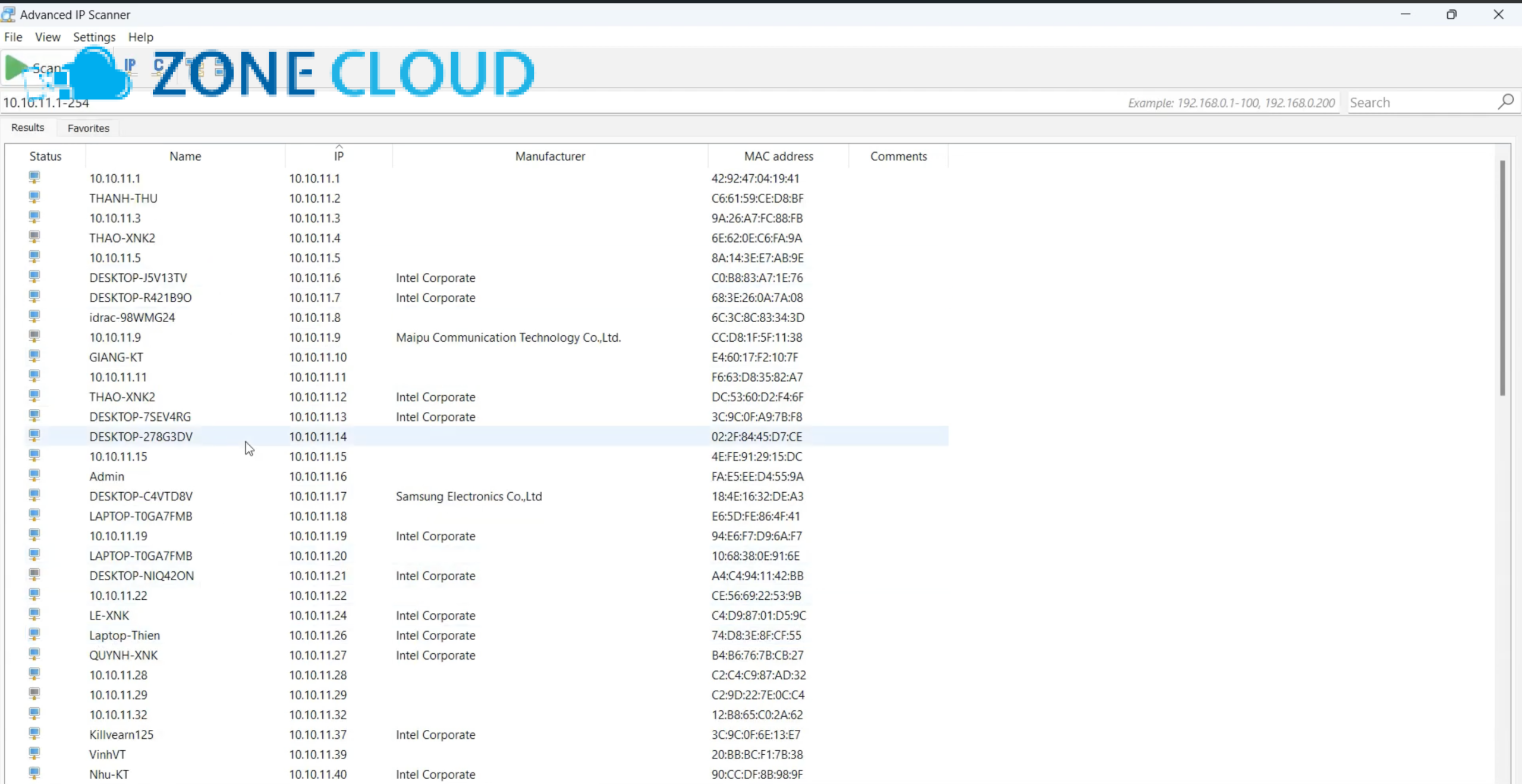Viewport: 1522px width, 784px height.
Task: Click the IP cell 10.10.11.10
Action: (x=318, y=357)
